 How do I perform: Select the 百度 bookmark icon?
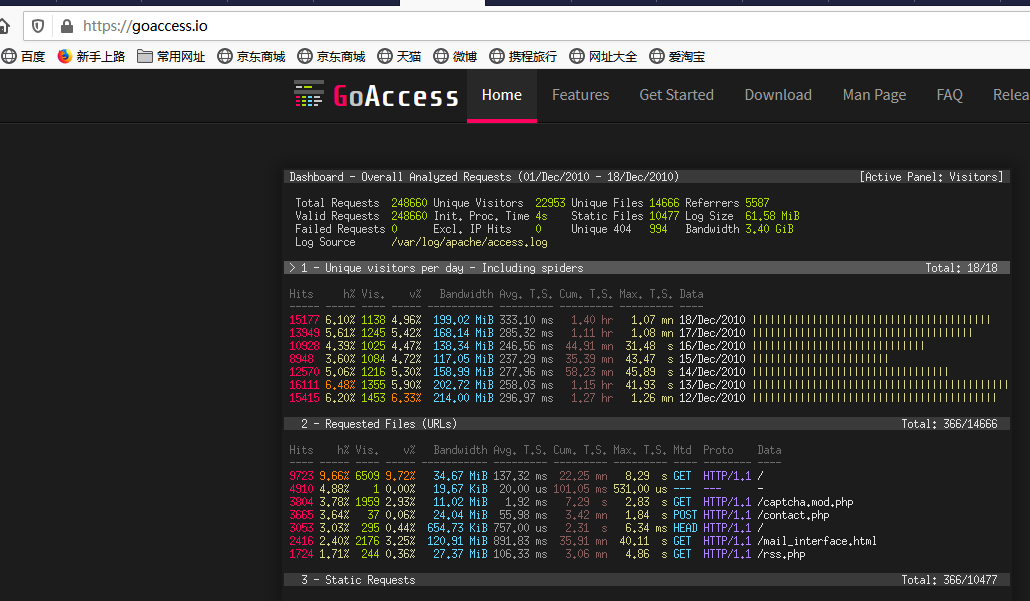[8, 57]
